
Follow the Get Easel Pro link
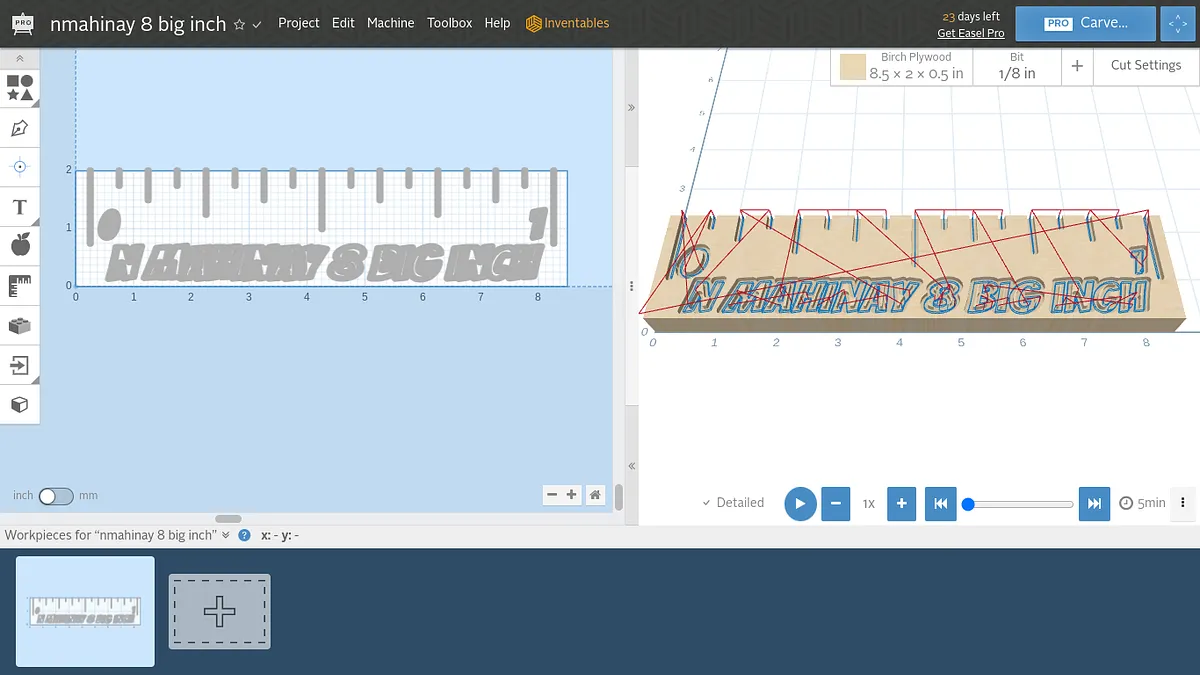click(970, 33)
